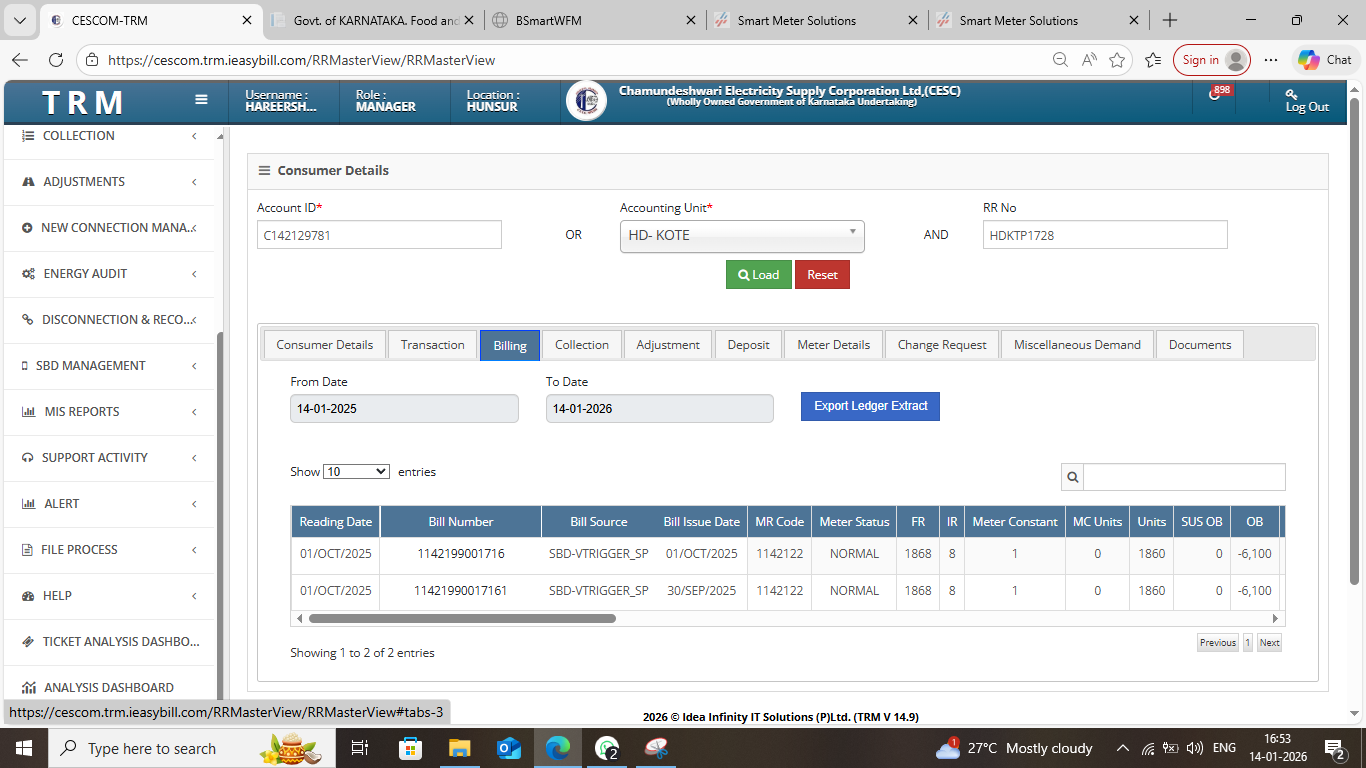Click the red Reset button
Screen dimensions: 1366x768
[822, 275]
